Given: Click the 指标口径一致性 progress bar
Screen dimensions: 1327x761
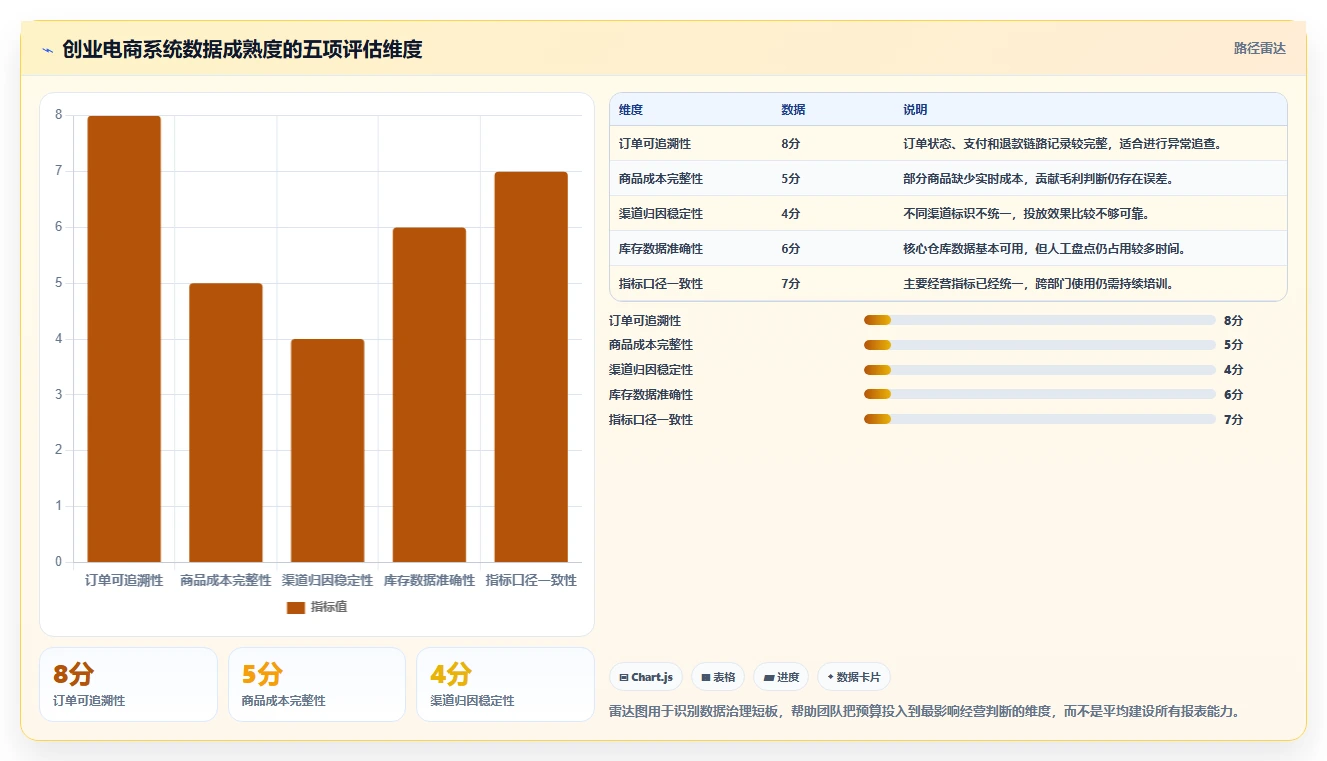Looking at the screenshot, I should (1040, 419).
